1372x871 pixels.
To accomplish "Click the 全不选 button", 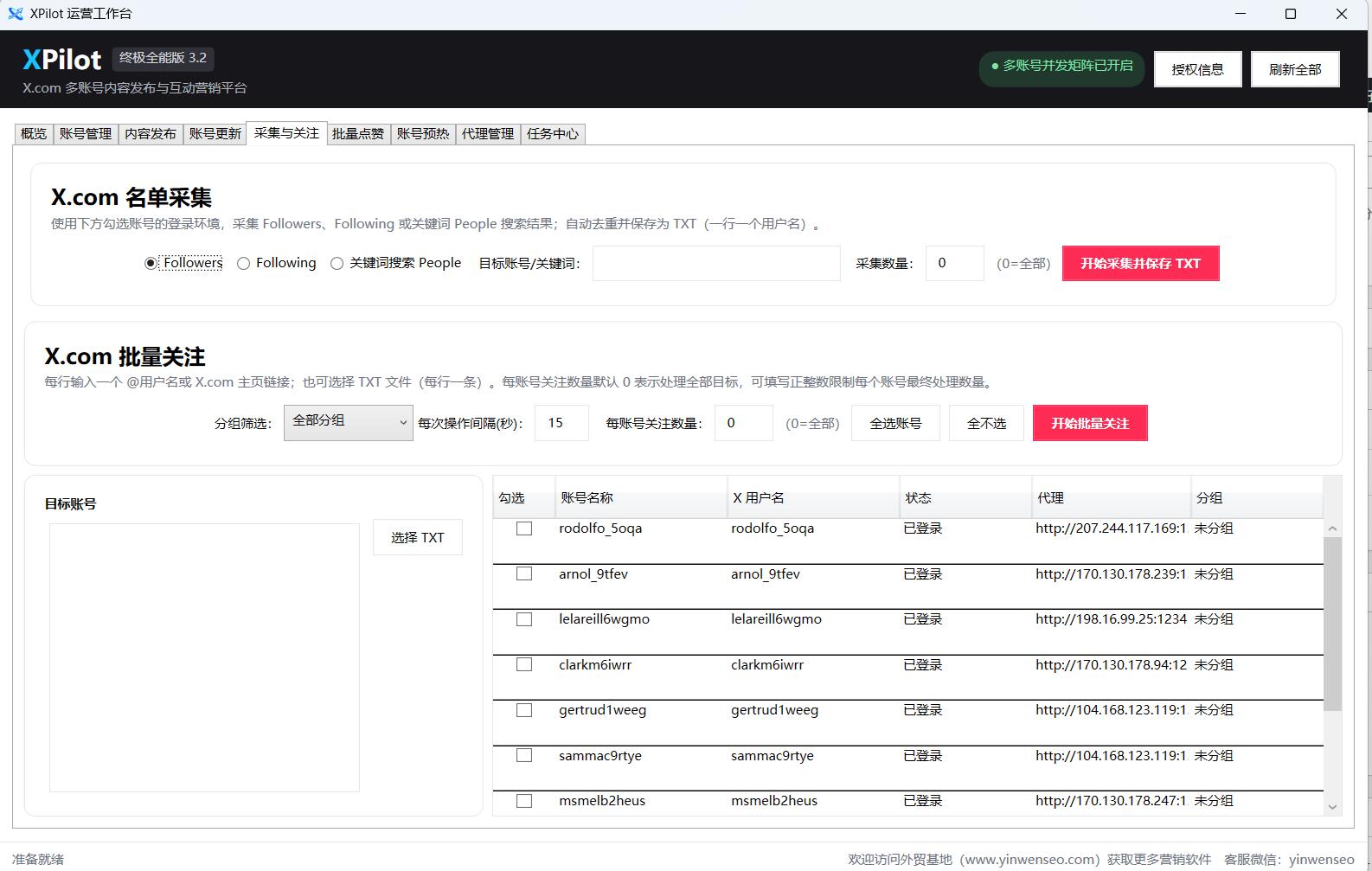I will click(986, 423).
